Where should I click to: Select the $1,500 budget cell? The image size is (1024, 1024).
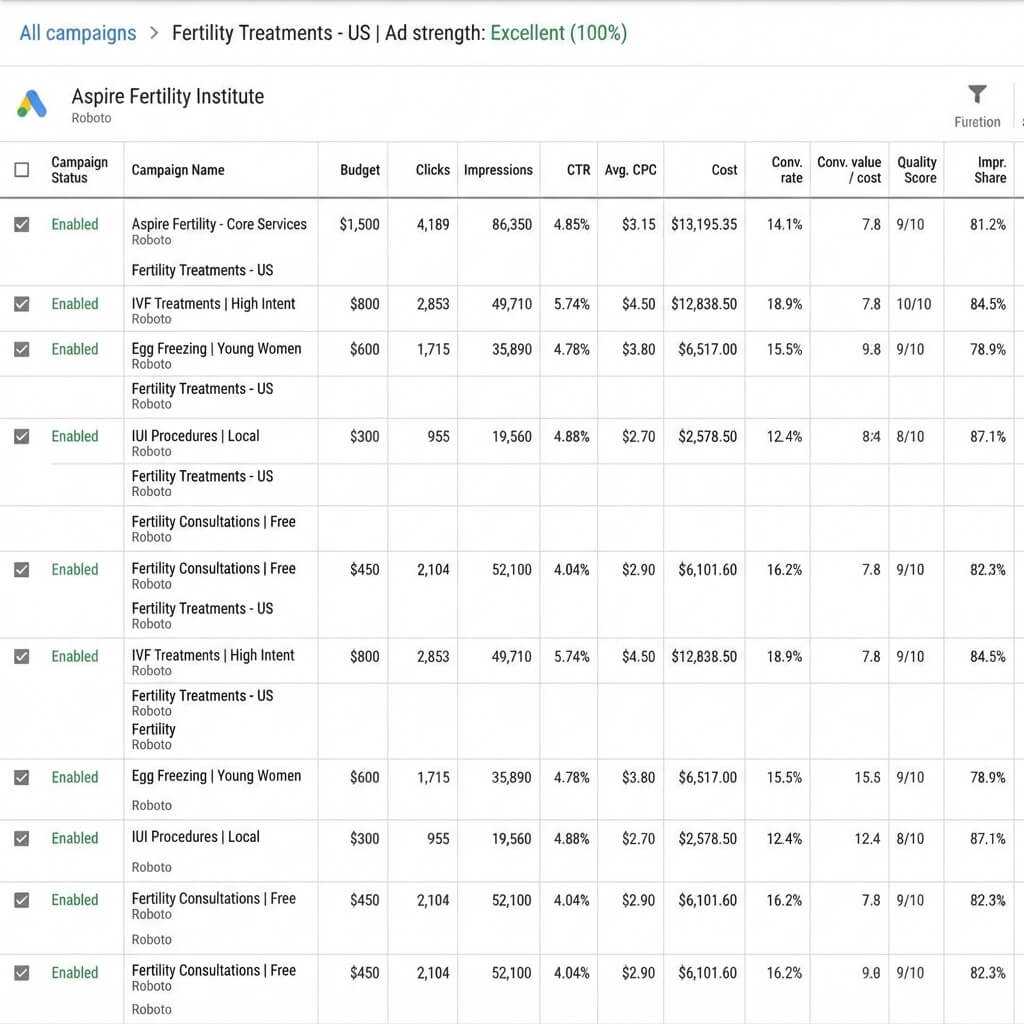pyautogui.click(x=359, y=225)
